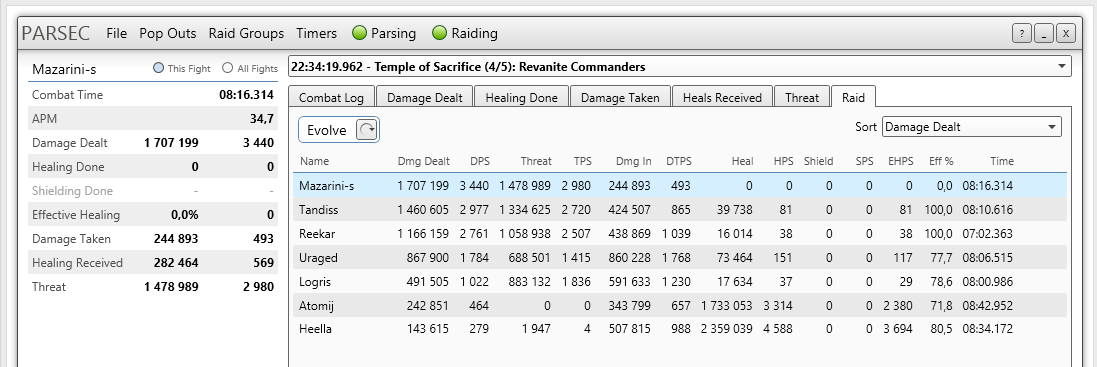Select the All Fights radio button
Screen dimensions: 1097x367
[227, 69]
